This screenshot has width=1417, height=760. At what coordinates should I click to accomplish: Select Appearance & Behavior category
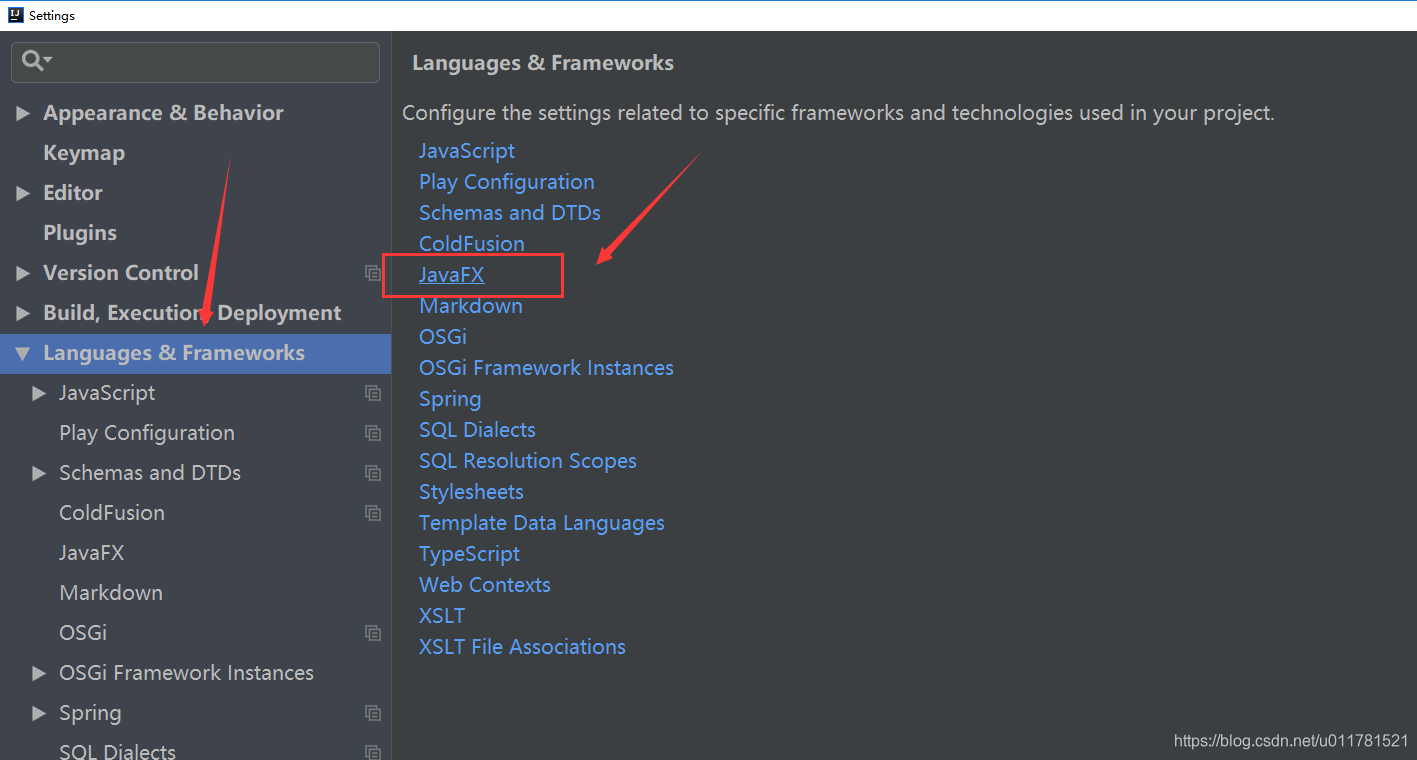point(163,113)
